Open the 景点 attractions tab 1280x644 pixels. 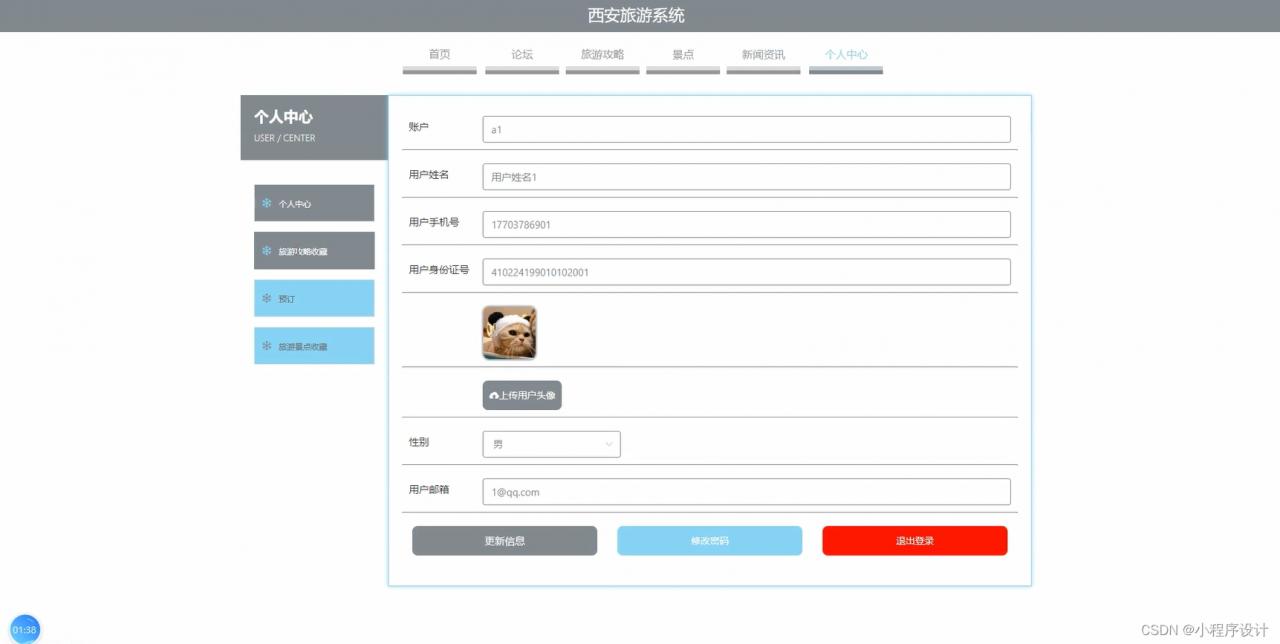[x=683, y=56]
